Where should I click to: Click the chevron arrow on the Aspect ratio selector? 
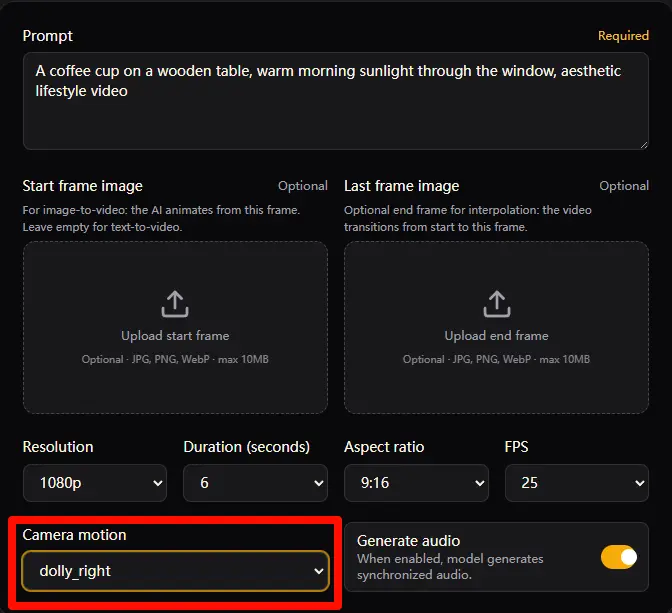[x=479, y=483]
